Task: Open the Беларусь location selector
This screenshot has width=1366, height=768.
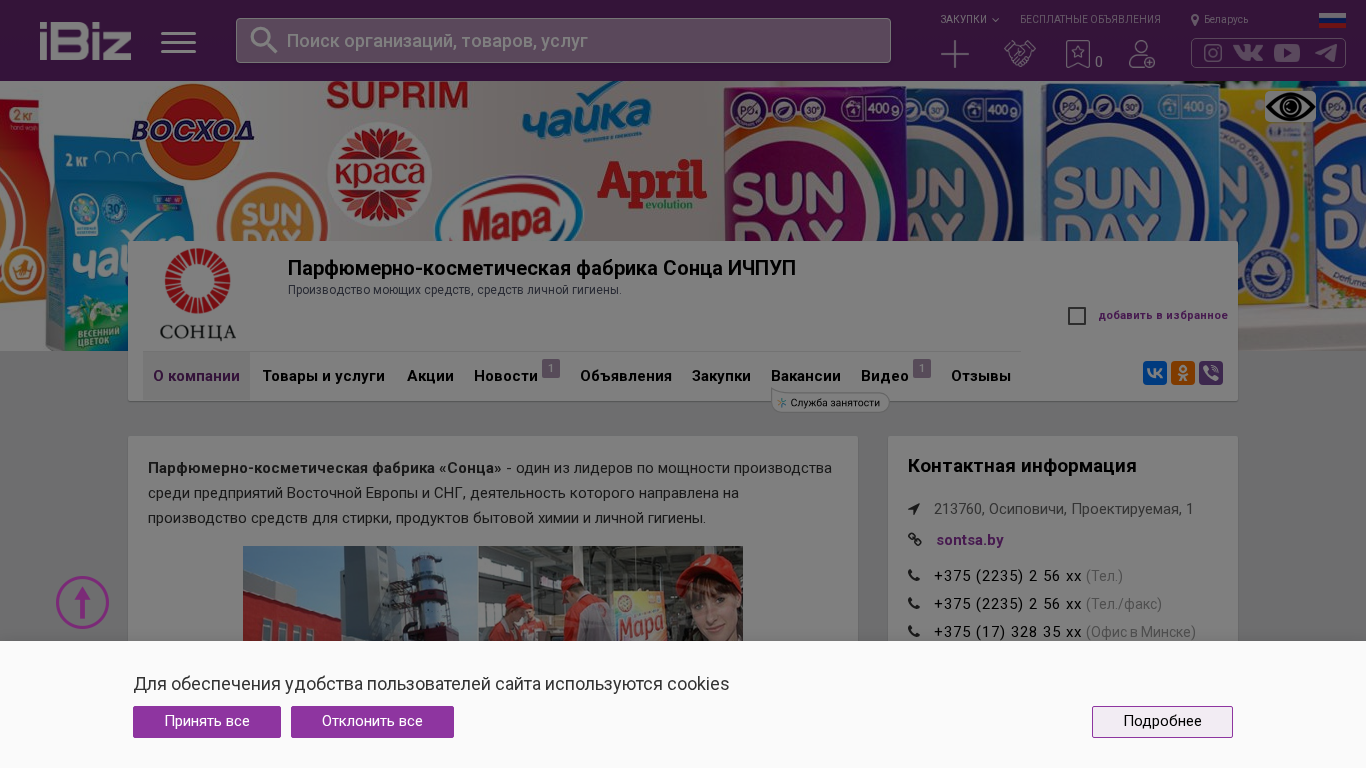Action: pos(1219,19)
